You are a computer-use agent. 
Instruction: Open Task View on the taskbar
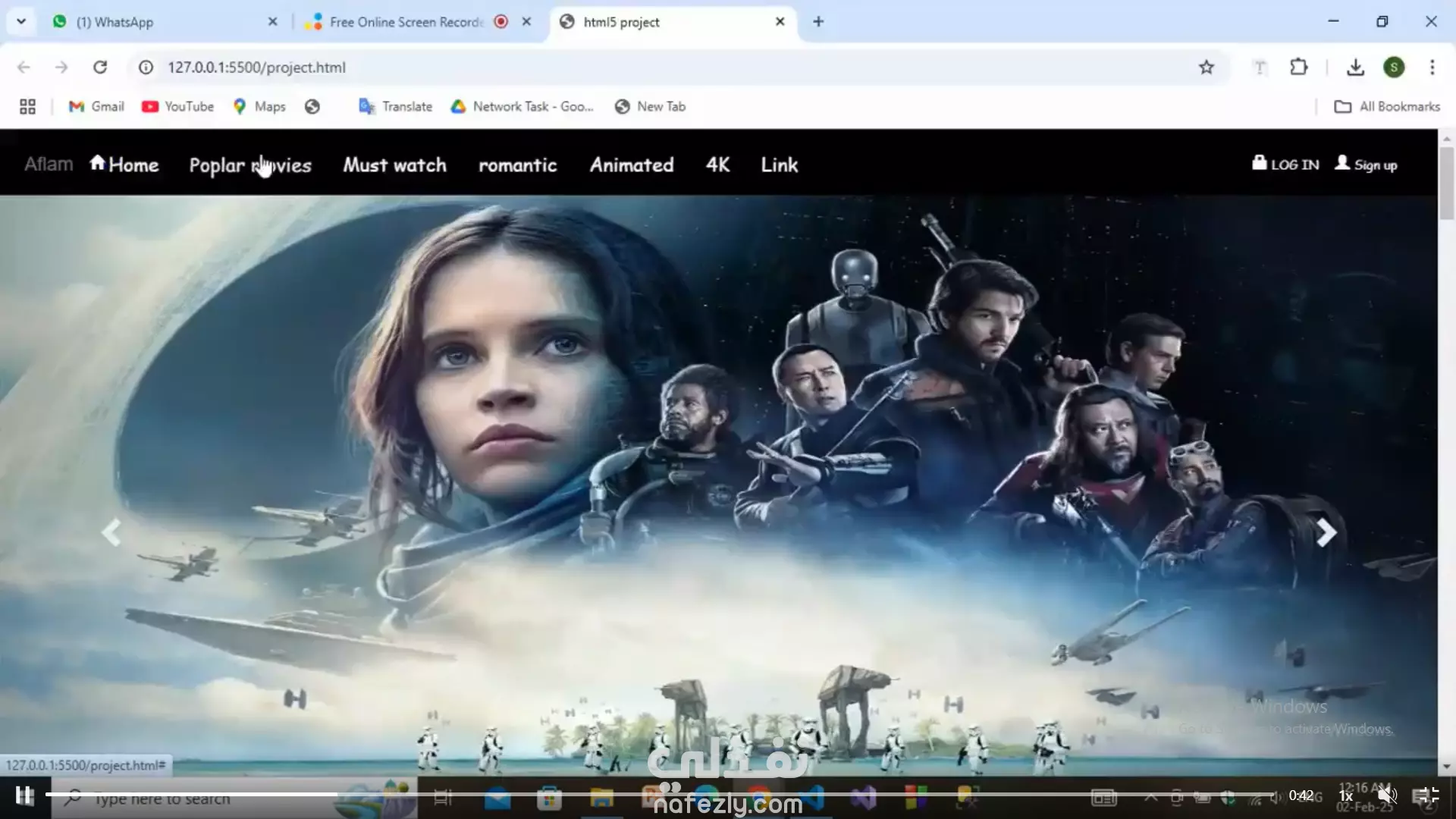pyautogui.click(x=443, y=799)
